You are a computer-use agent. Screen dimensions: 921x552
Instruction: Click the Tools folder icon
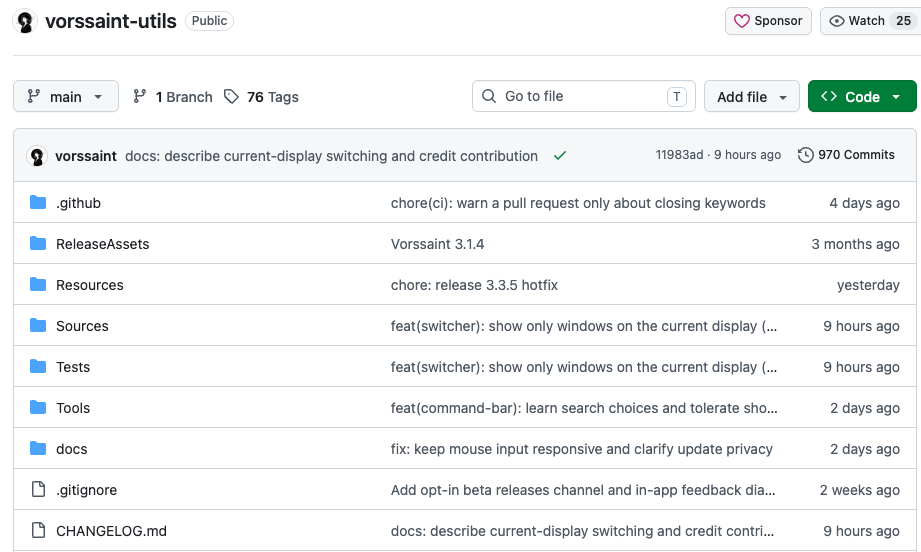point(38,407)
